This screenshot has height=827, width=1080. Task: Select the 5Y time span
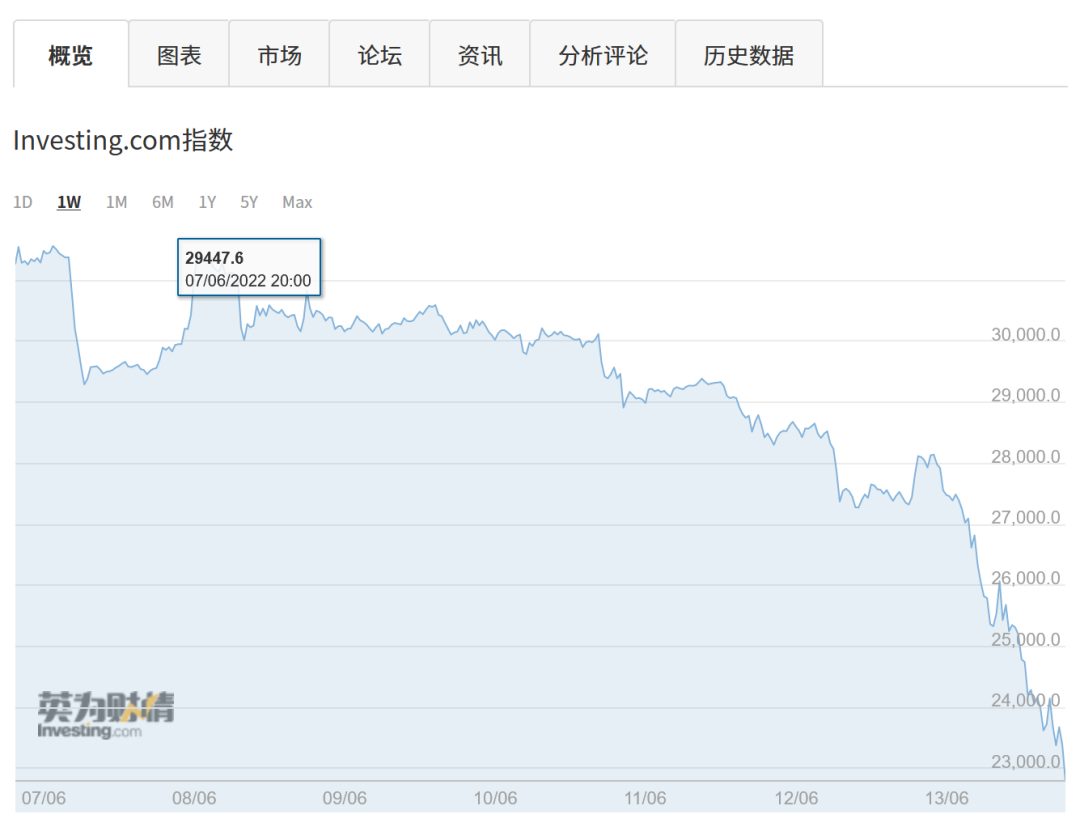(x=249, y=203)
